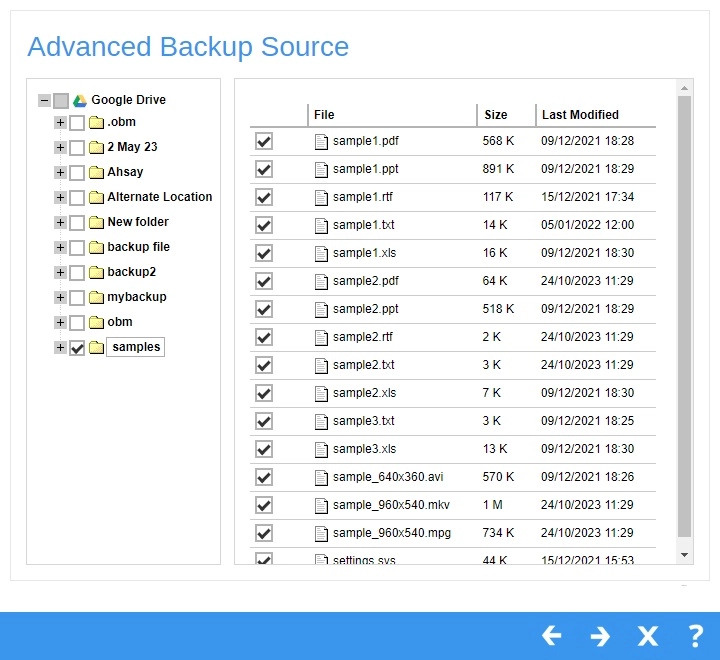Uncheck the samples folder checkbox
The width and height of the screenshot is (720, 660).
[x=77, y=348]
